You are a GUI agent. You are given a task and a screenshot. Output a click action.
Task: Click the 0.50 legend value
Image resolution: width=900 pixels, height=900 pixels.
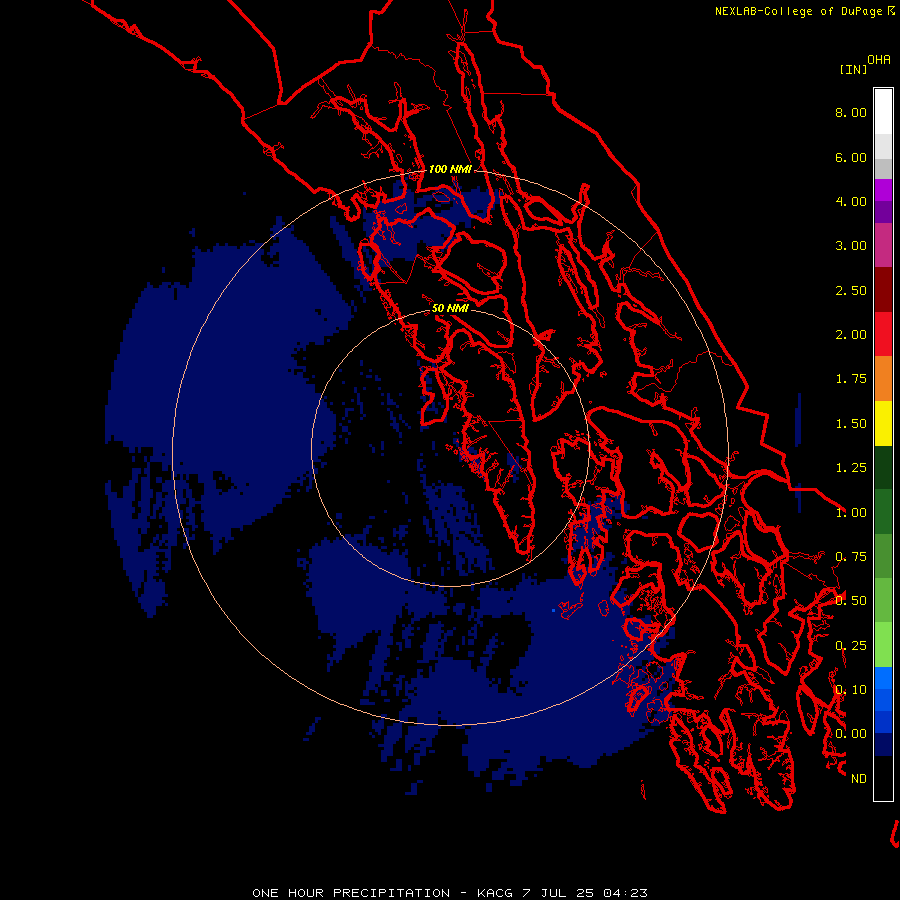point(851,601)
